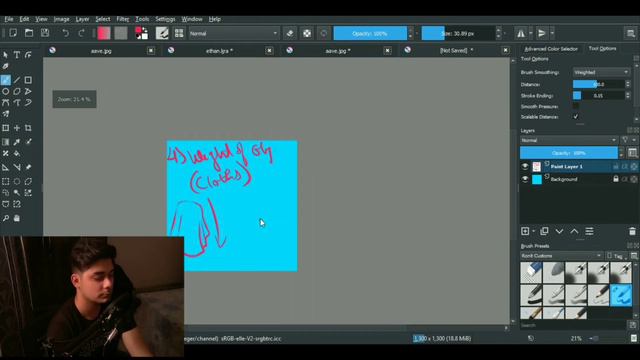Click foreground/background color selector
Viewport: 640px width, 360px height.
coord(142,33)
